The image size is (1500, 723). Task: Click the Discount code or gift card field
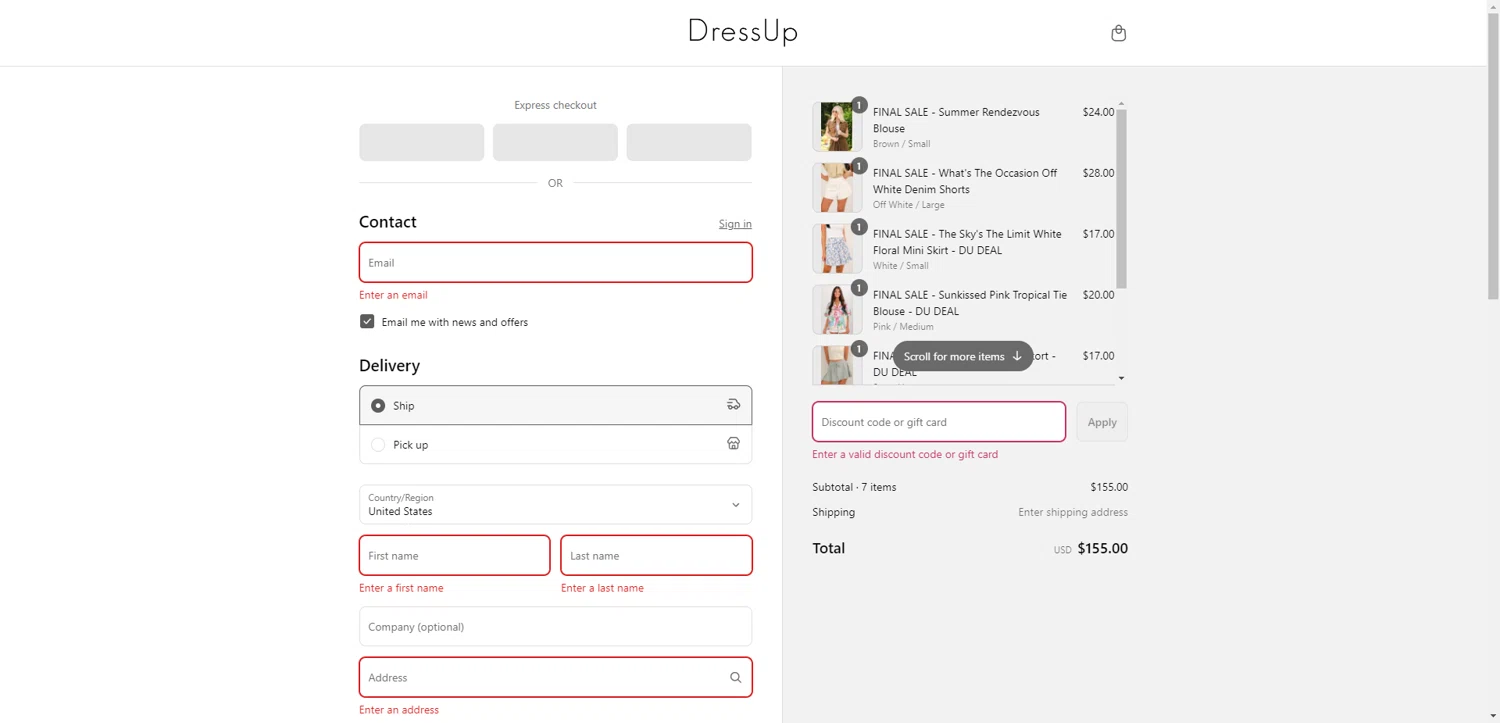pos(938,422)
